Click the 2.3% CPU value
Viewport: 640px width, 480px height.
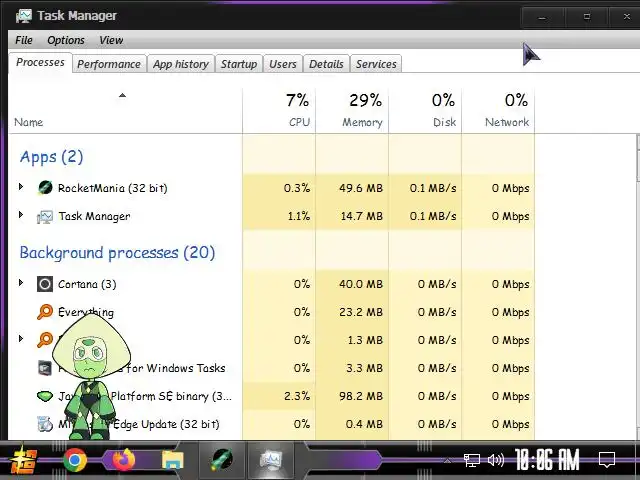tap(297, 396)
